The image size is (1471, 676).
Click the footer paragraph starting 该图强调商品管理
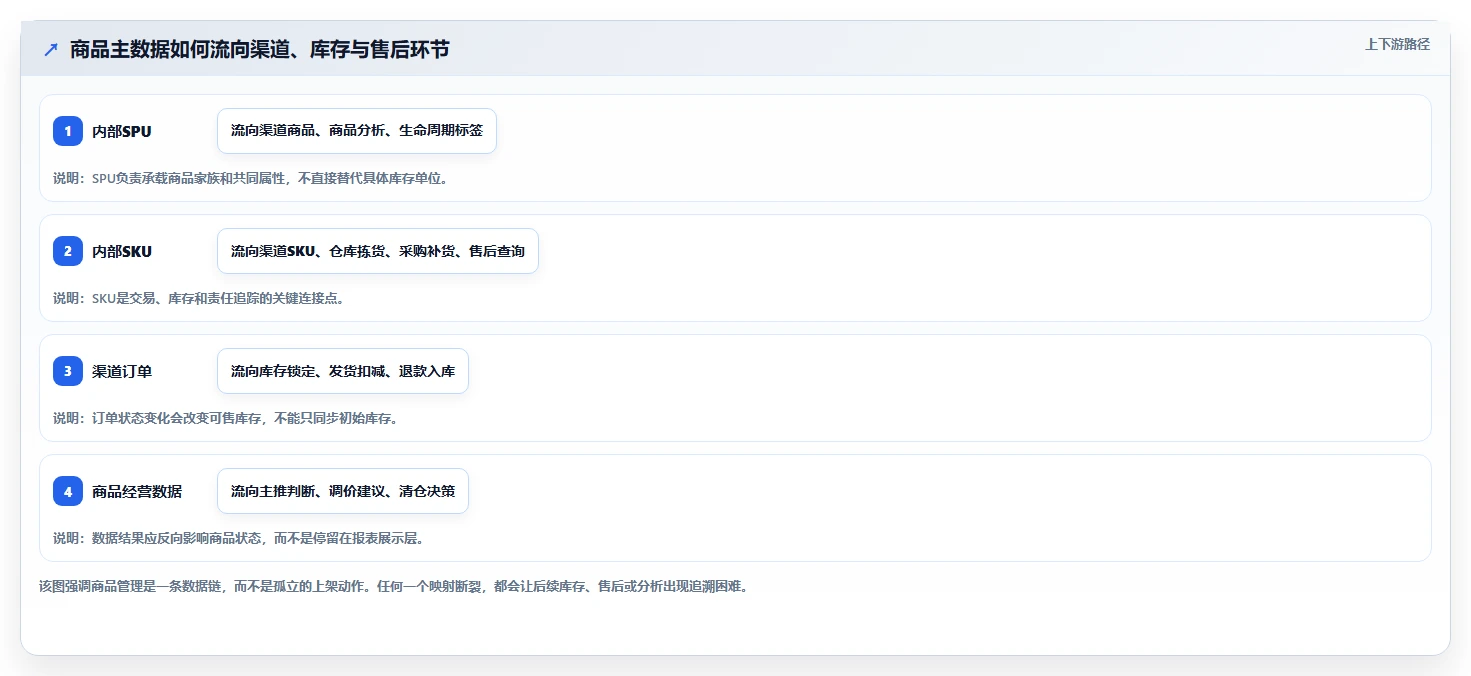[393, 586]
